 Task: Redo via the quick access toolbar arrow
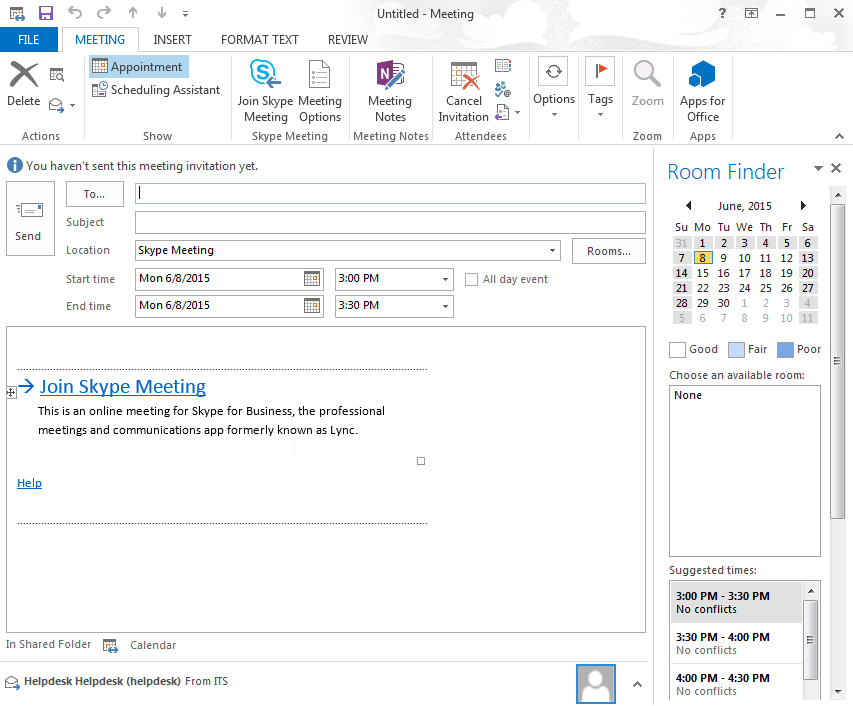click(104, 13)
